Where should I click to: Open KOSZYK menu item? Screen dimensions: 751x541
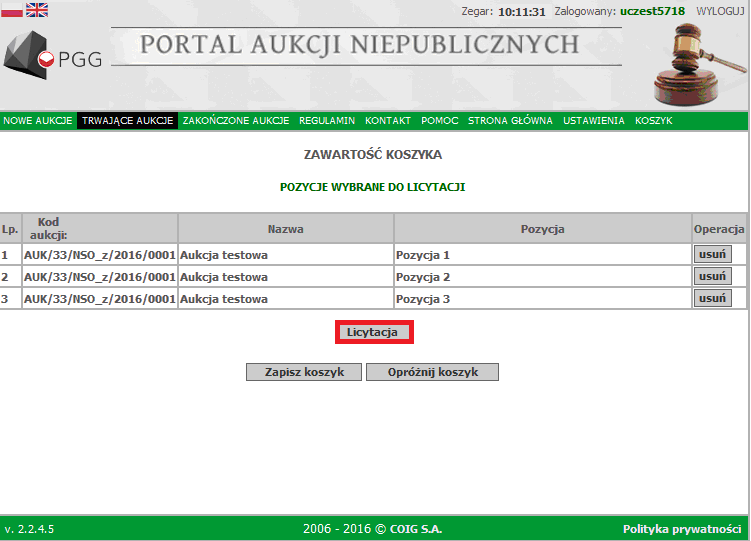[x=654, y=121]
